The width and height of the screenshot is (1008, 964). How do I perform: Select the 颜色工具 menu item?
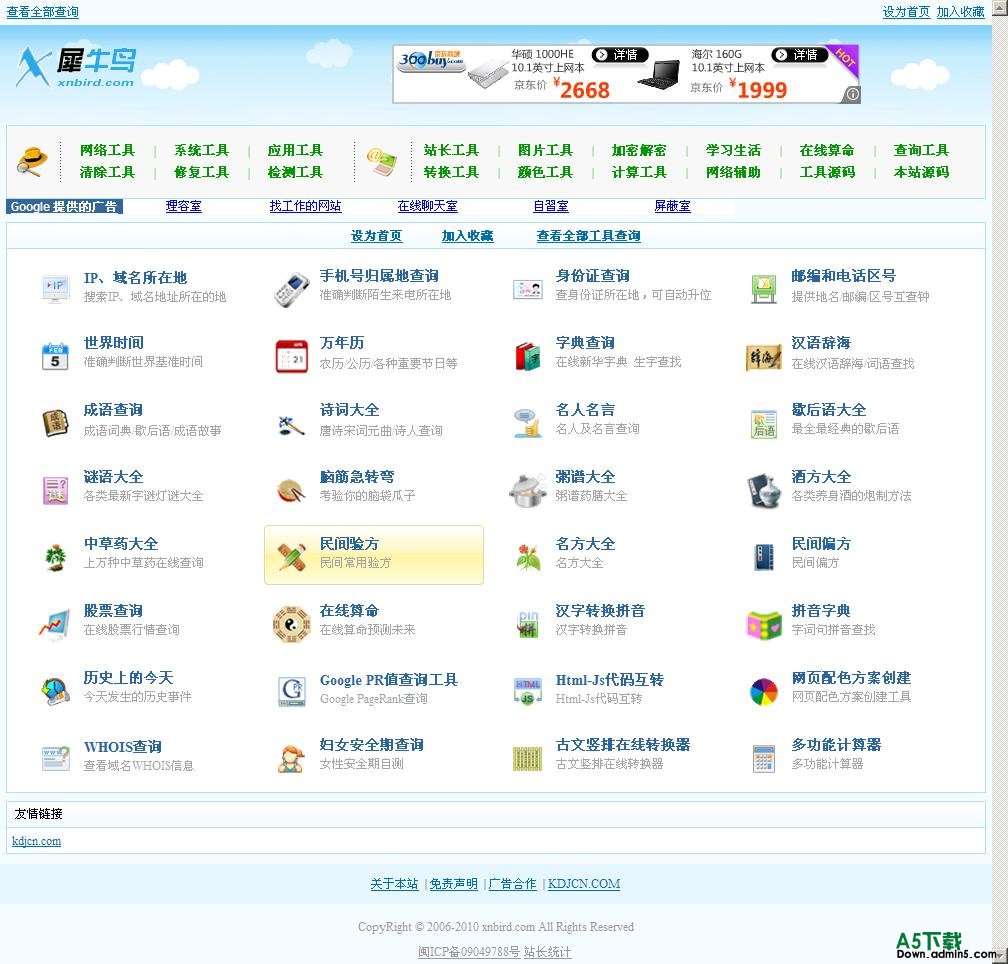click(545, 172)
